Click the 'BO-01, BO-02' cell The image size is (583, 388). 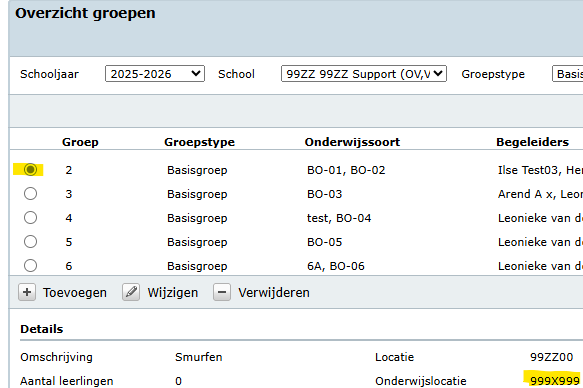tap(346, 170)
